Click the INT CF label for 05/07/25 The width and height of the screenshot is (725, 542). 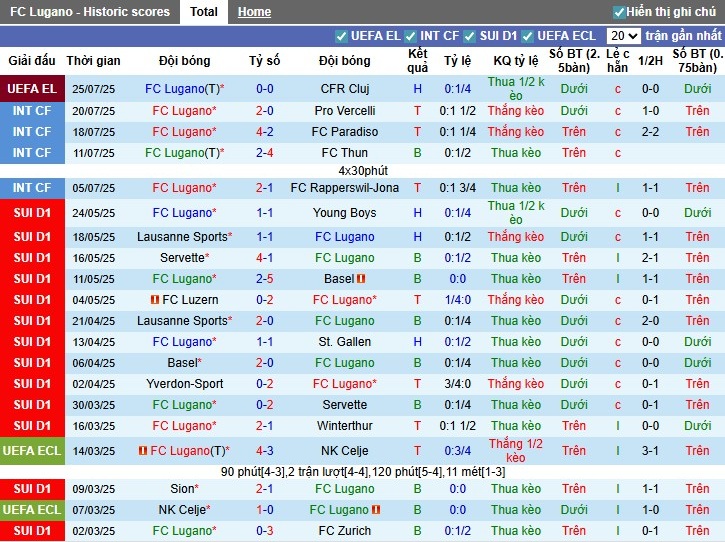click(x=32, y=188)
